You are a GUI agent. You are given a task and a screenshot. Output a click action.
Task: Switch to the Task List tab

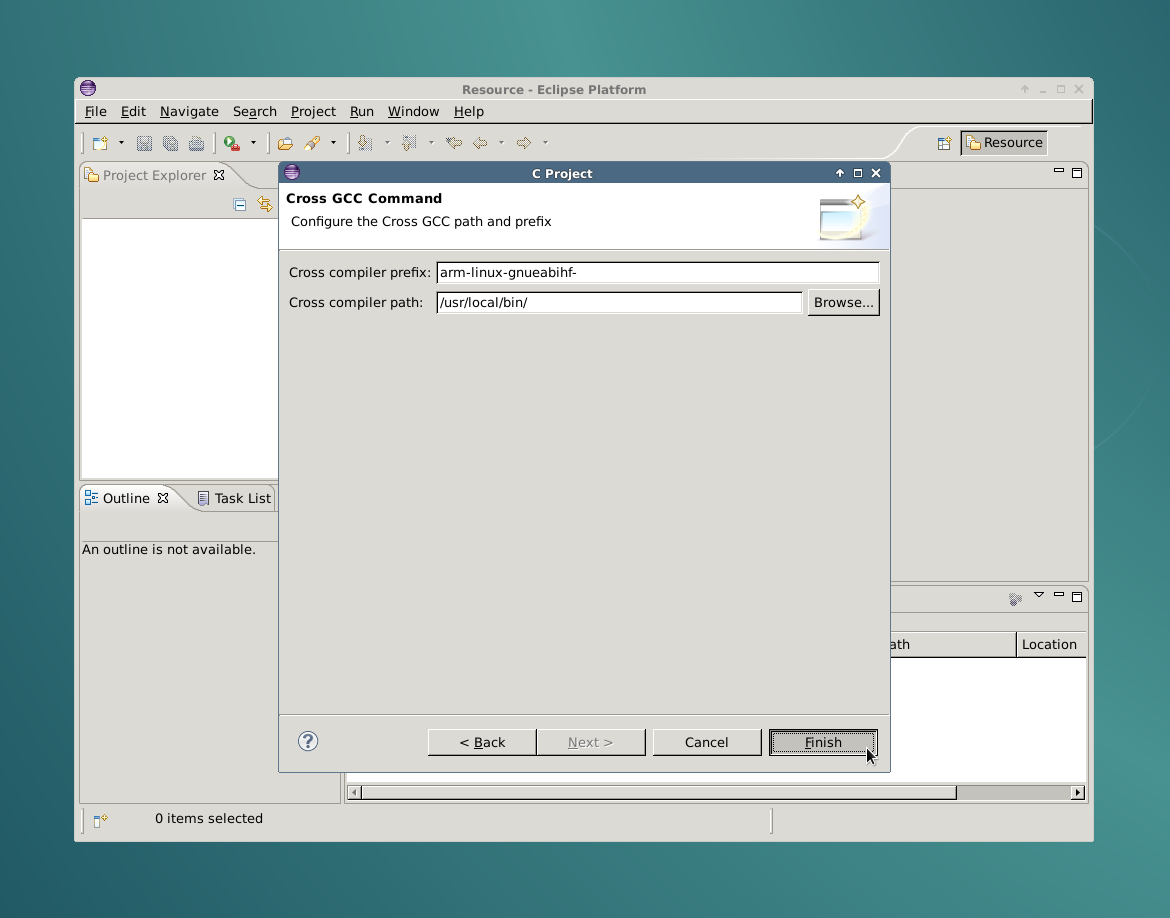tap(234, 498)
